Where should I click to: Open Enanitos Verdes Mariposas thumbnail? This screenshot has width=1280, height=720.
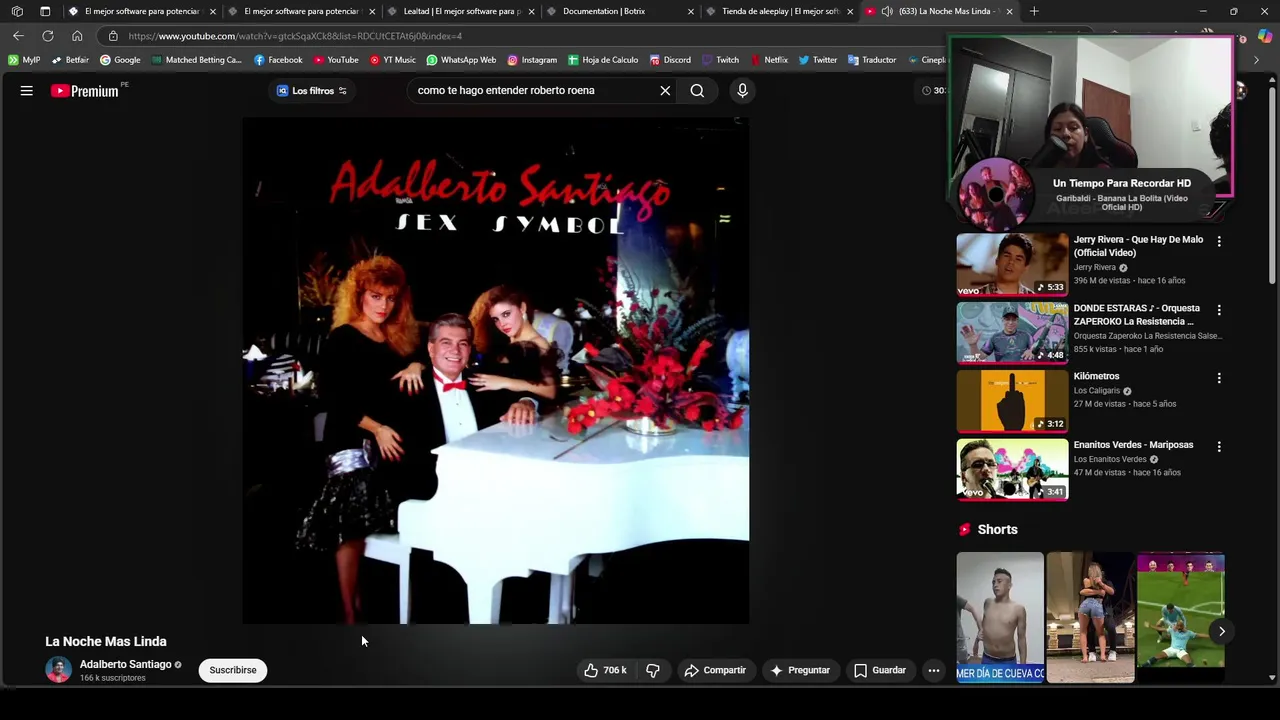(1012, 468)
